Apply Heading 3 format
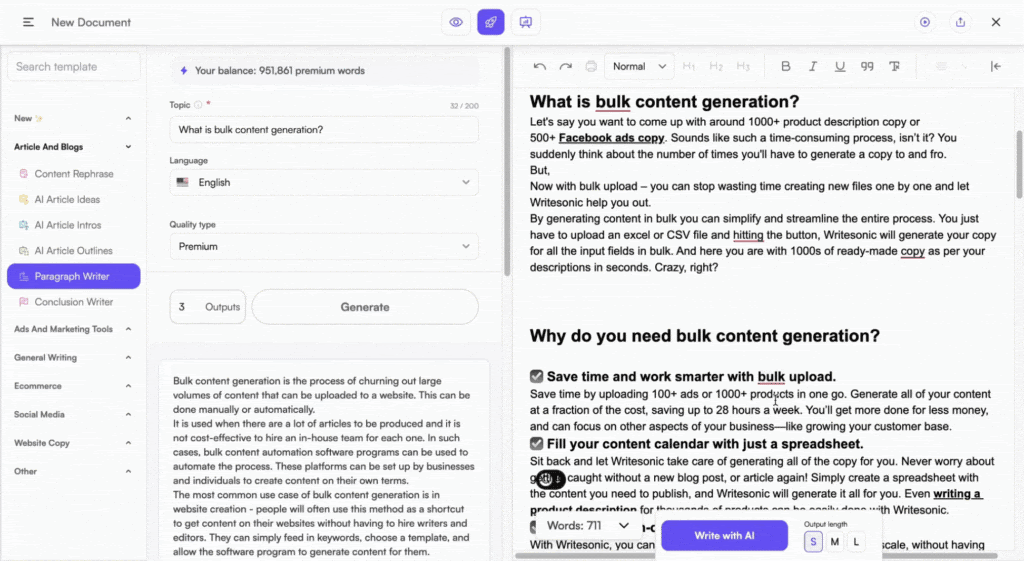 (x=743, y=67)
